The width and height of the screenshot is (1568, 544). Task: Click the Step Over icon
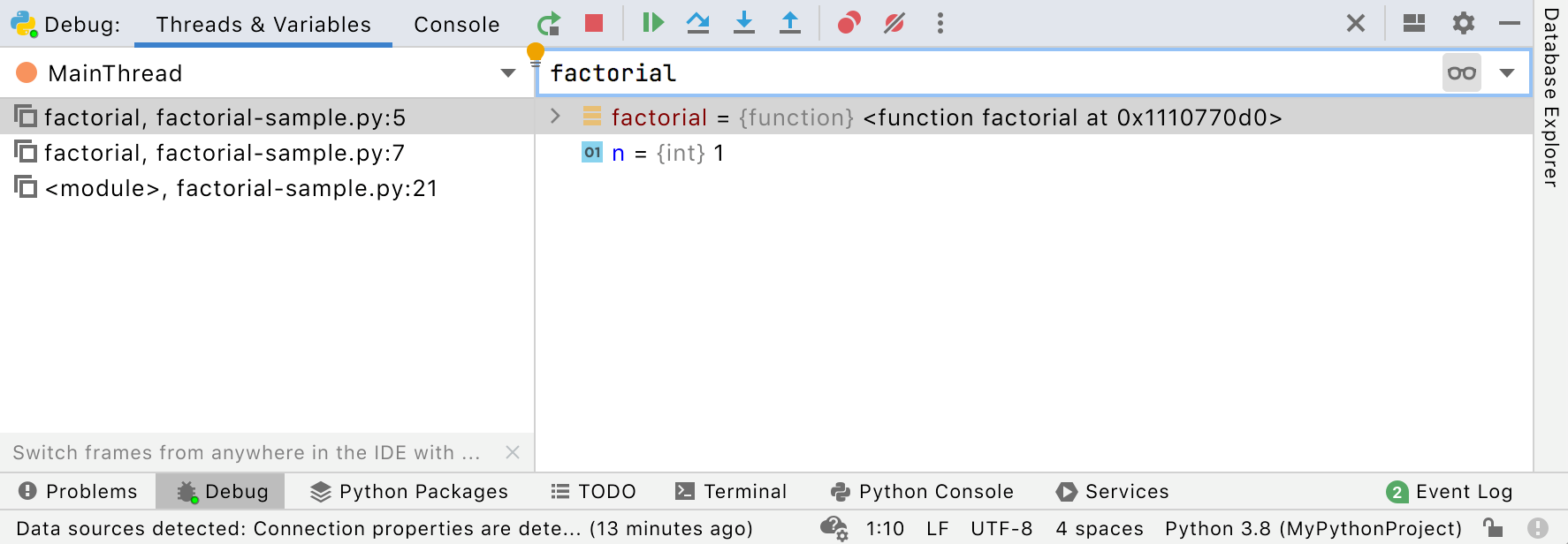pyautogui.click(x=698, y=24)
